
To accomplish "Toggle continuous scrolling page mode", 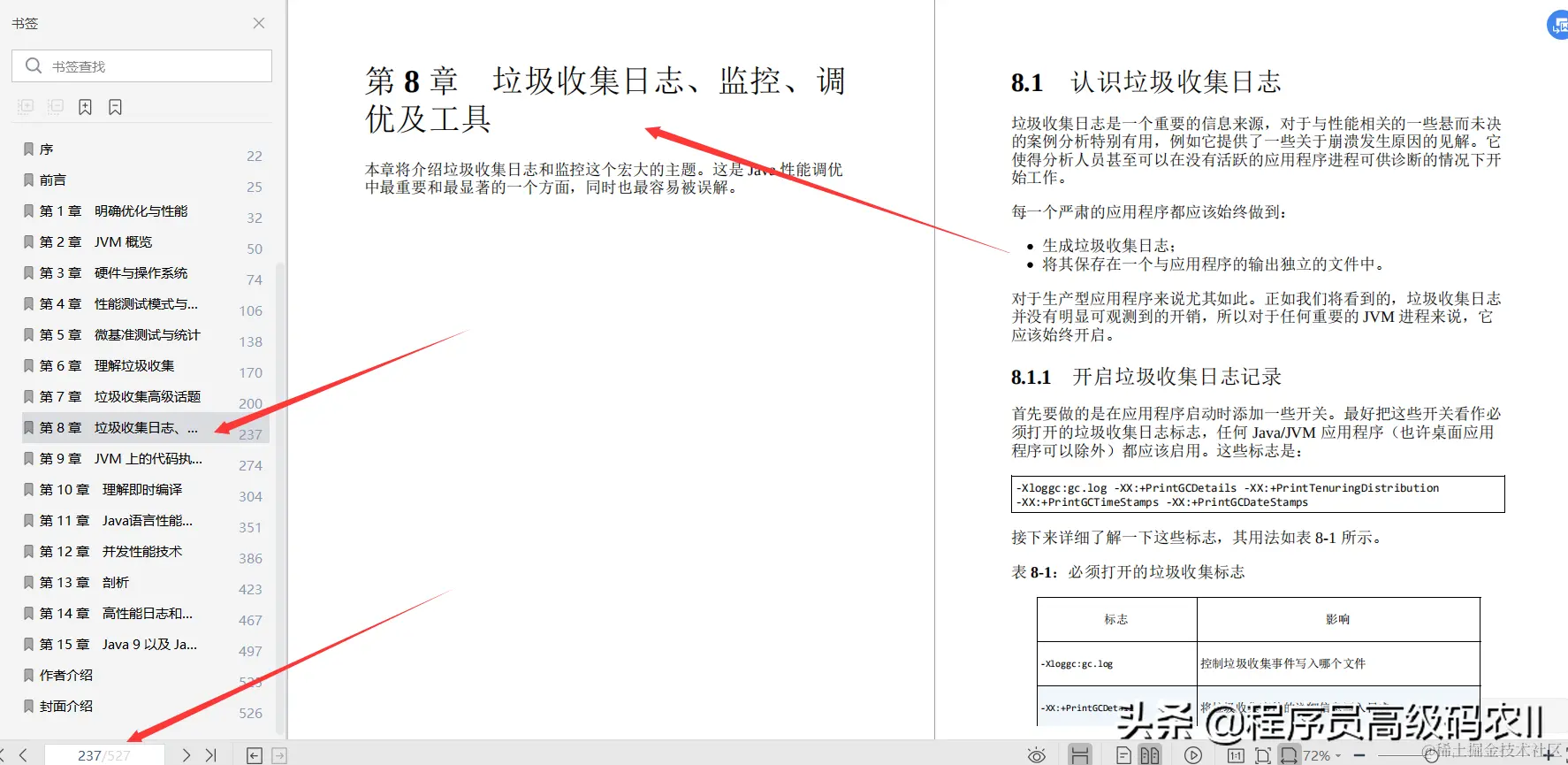I will click(1079, 755).
